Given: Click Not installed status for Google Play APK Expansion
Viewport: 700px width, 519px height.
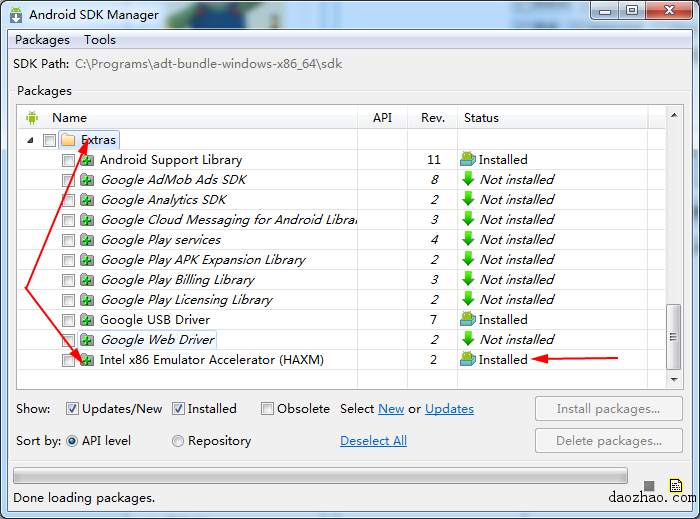Looking at the screenshot, I should pyautogui.click(x=517, y=259).
